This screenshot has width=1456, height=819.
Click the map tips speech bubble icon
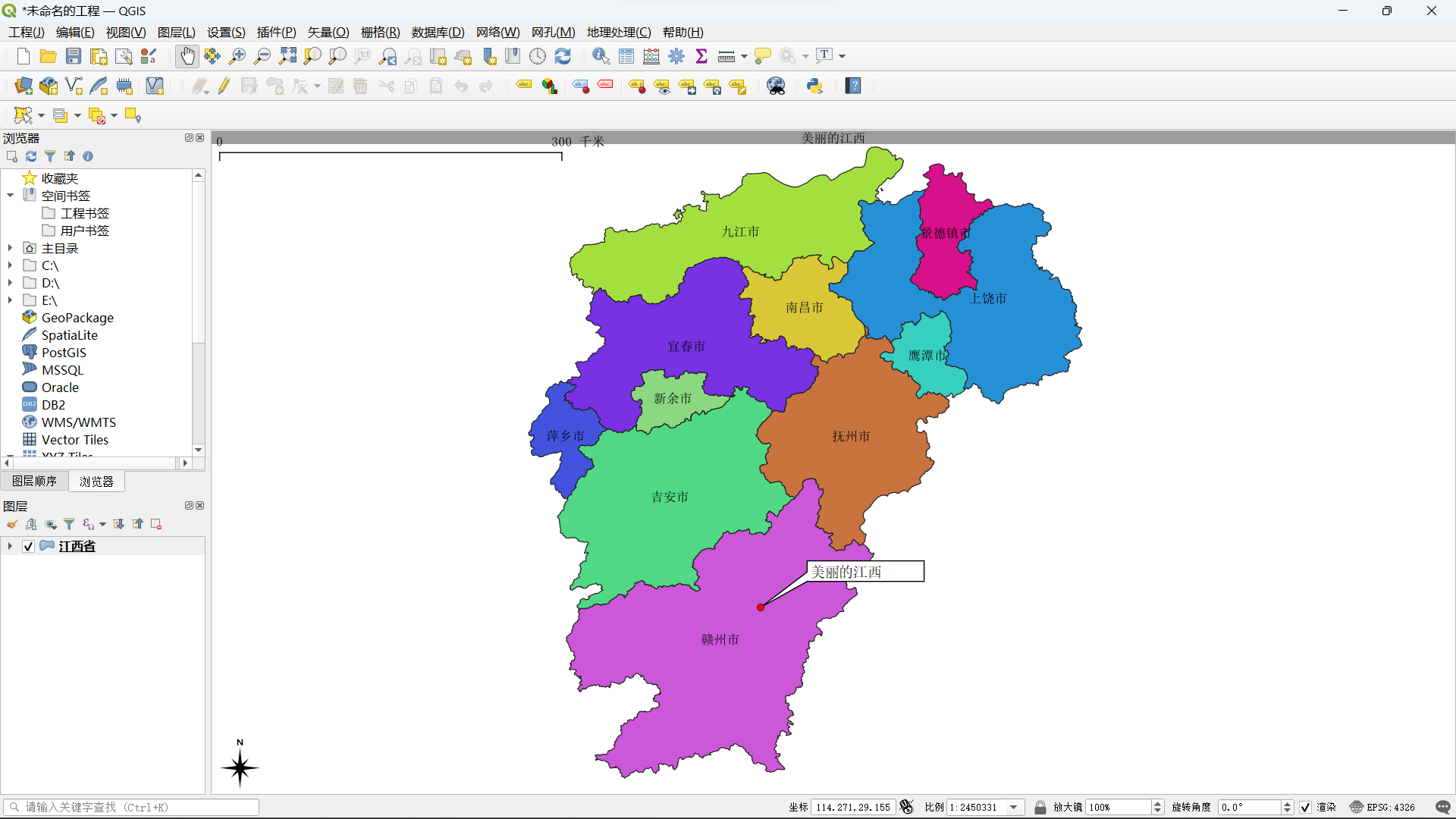763,56
